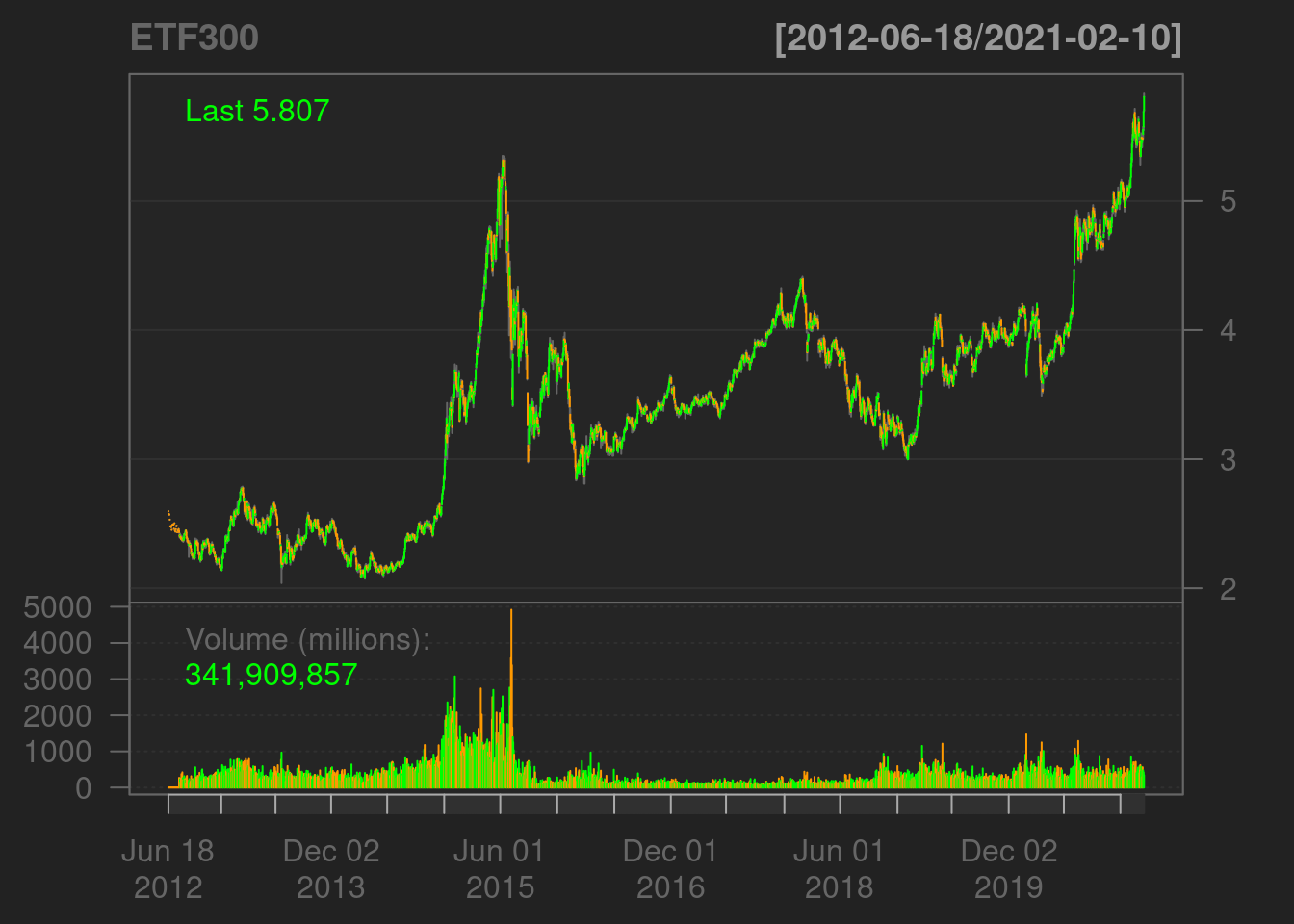Select the 3000 volume axis label
The width and height of the screenshot is (1294, 924).
58,680
